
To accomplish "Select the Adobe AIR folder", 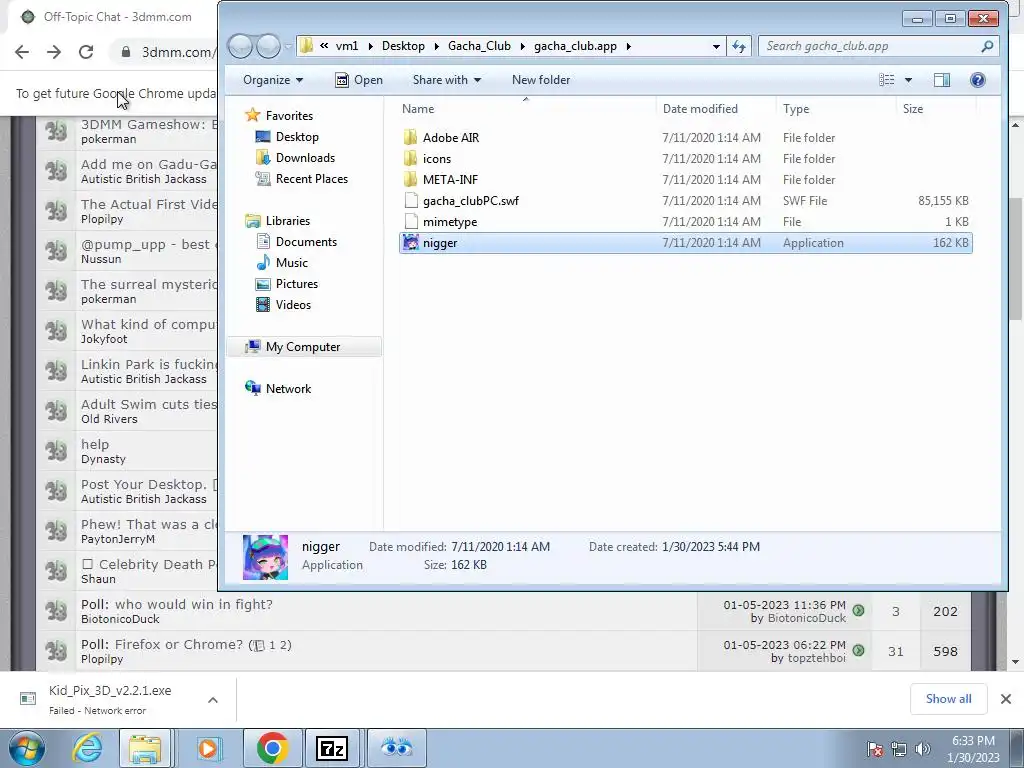I will pyautogui.click(x=451, y=138).
